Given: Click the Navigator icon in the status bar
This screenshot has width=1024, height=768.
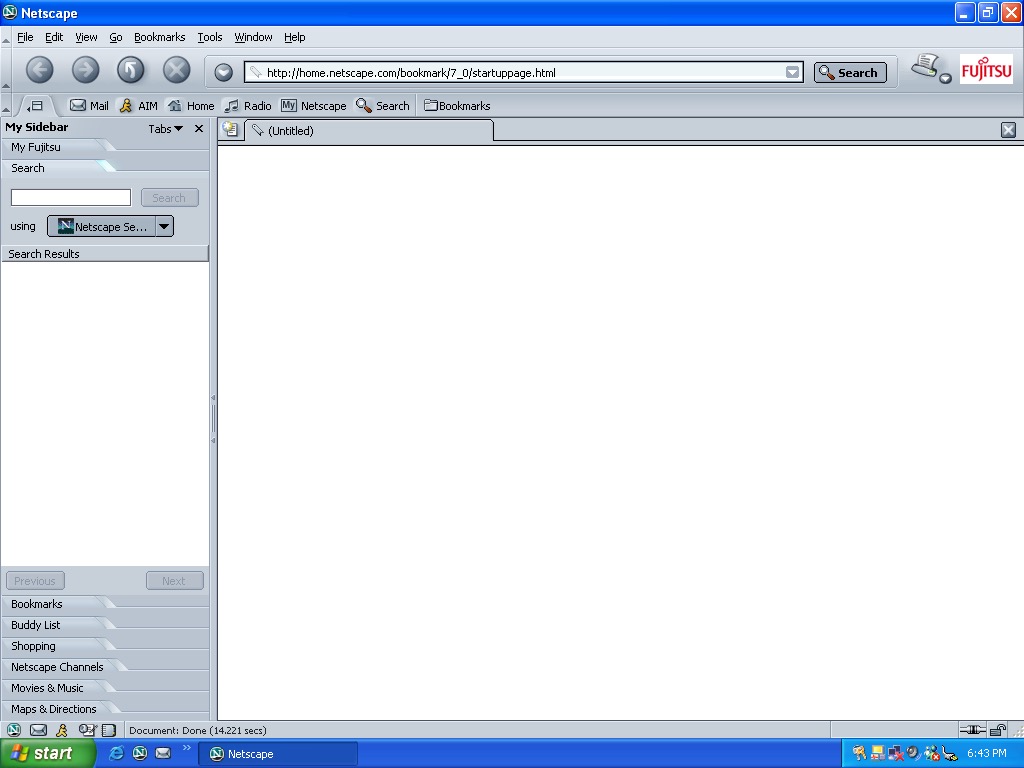Looking at the screenshot, I should coord(14,730).
